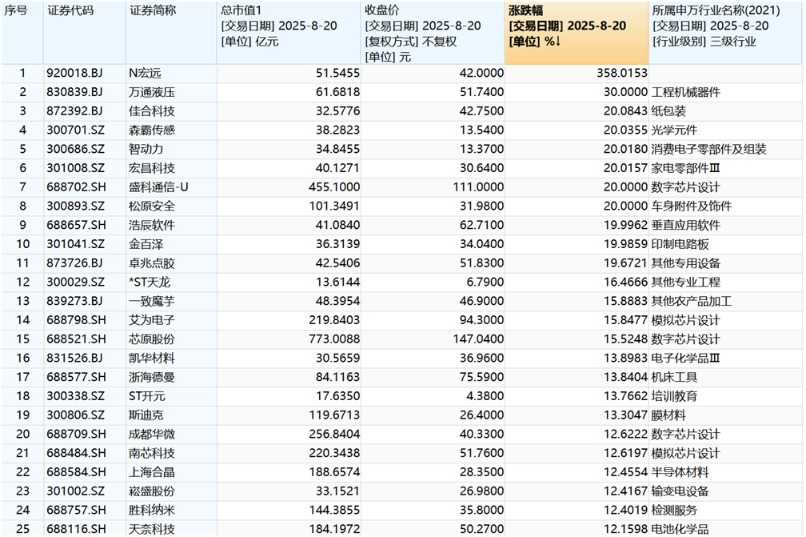Click the industry cell 消费电子零部件及组装

(709, 149)
